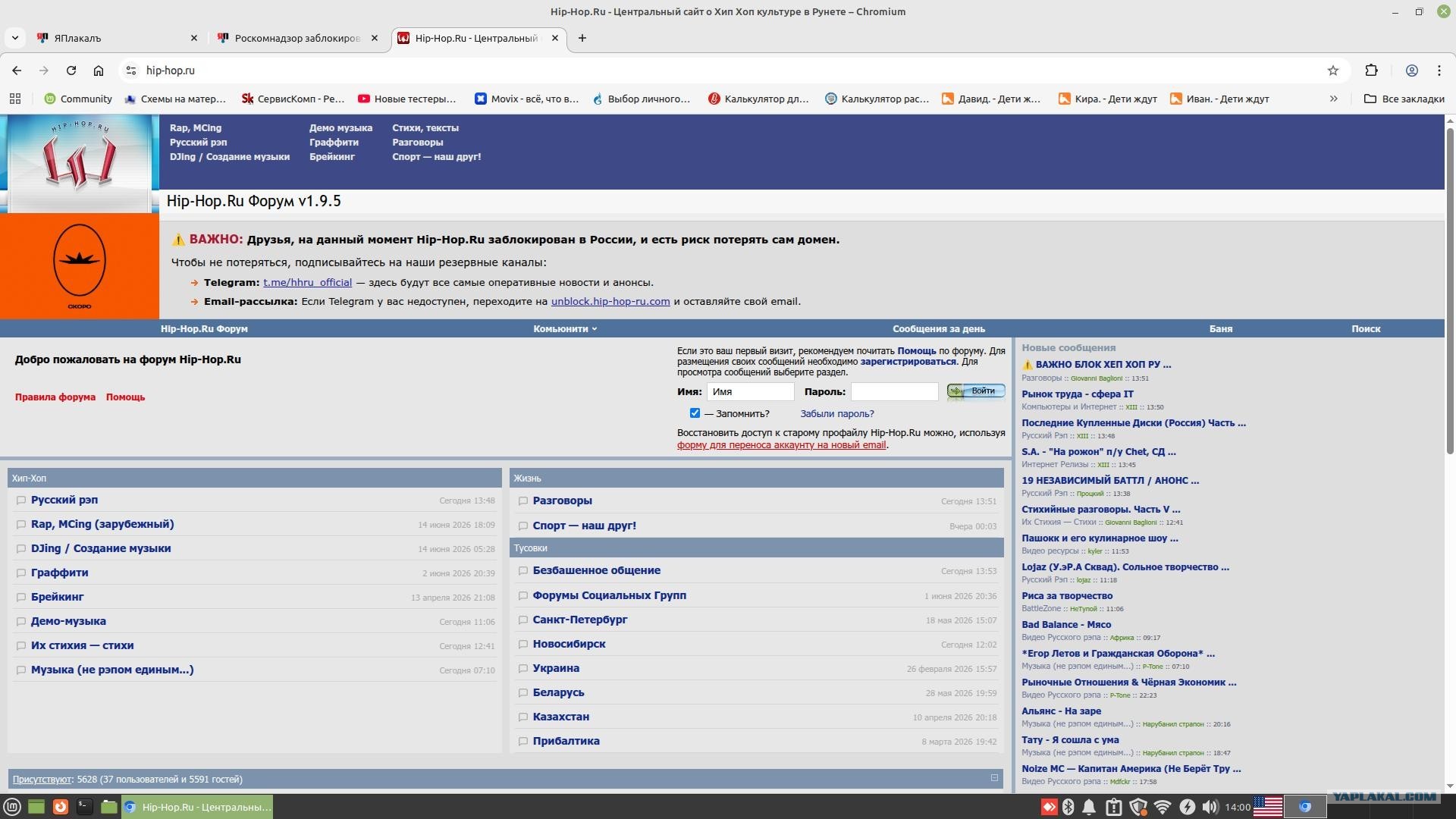This screenshot has height=819, width=1456.
Task: Open the Рынок труда - сфера IT thread
Action: coord(1078,394)
